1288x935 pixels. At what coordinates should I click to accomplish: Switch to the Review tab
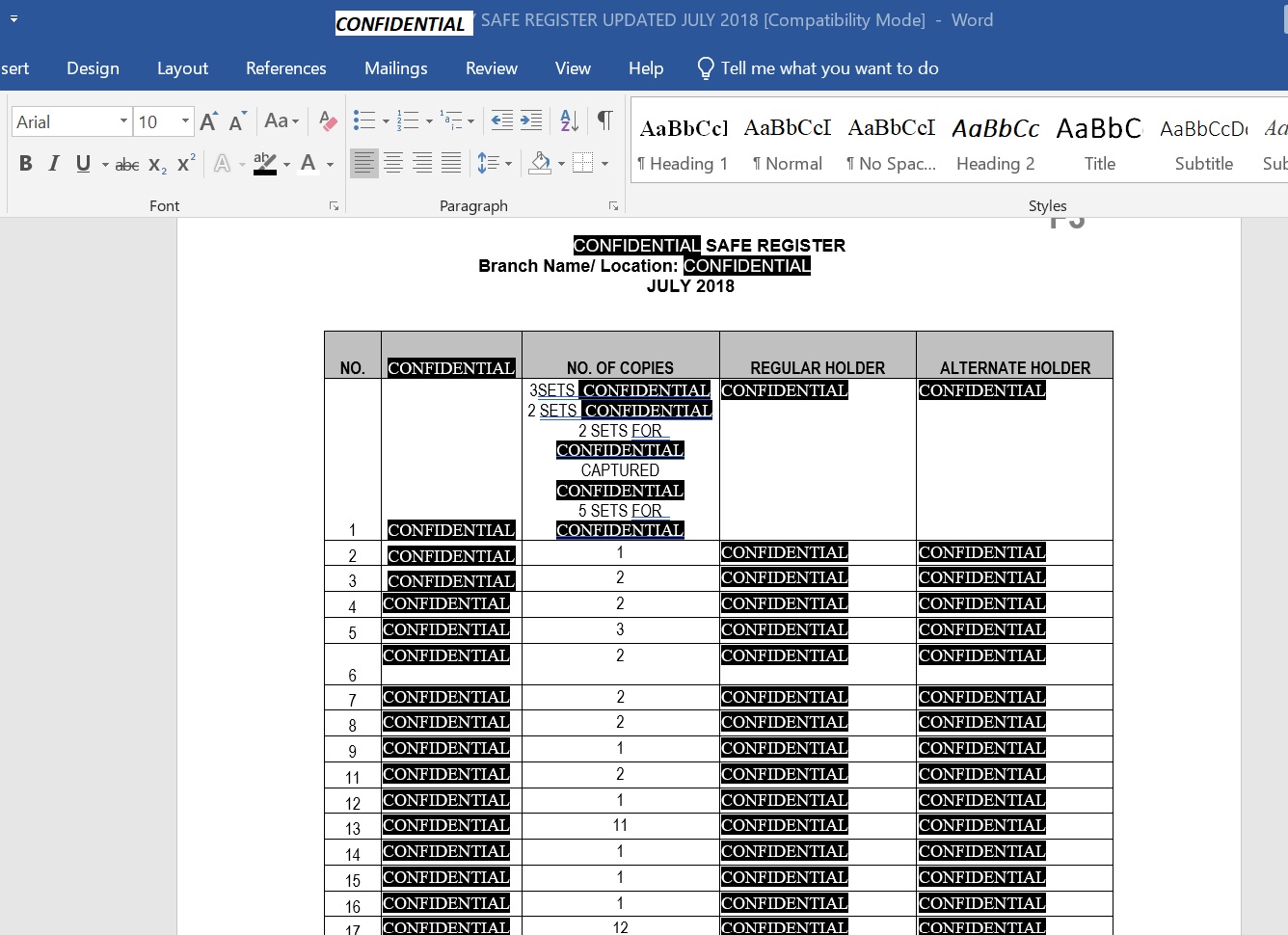[492, 68]
